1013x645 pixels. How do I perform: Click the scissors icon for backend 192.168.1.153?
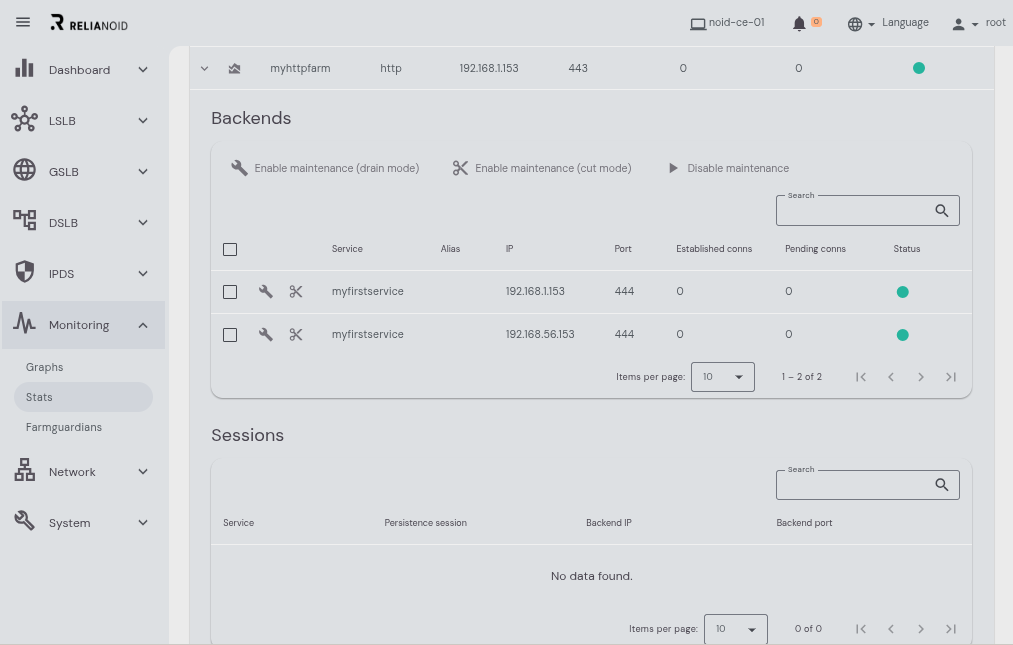296,291
